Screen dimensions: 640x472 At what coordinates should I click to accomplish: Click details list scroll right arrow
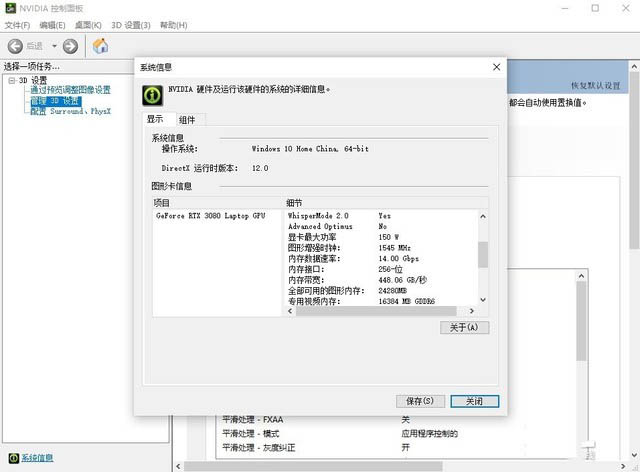tap(472, 311)
